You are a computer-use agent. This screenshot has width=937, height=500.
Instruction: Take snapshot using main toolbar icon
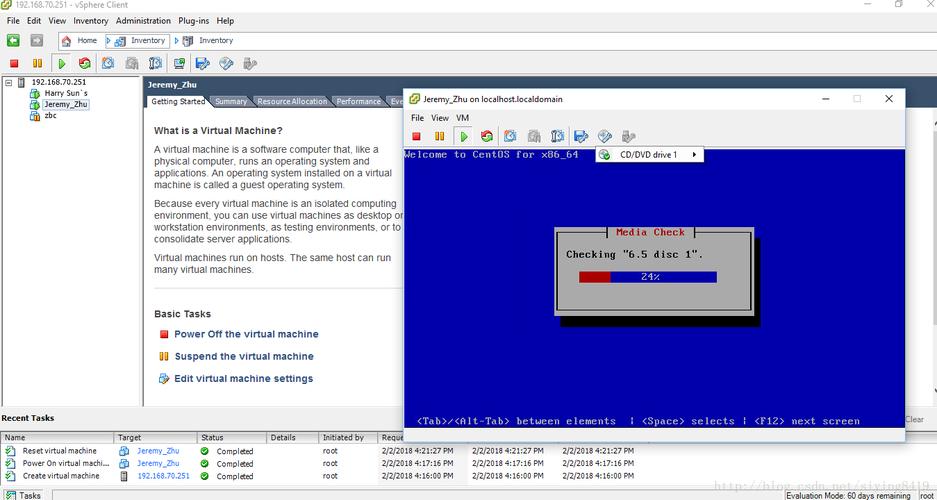click(x=108, y=63)
